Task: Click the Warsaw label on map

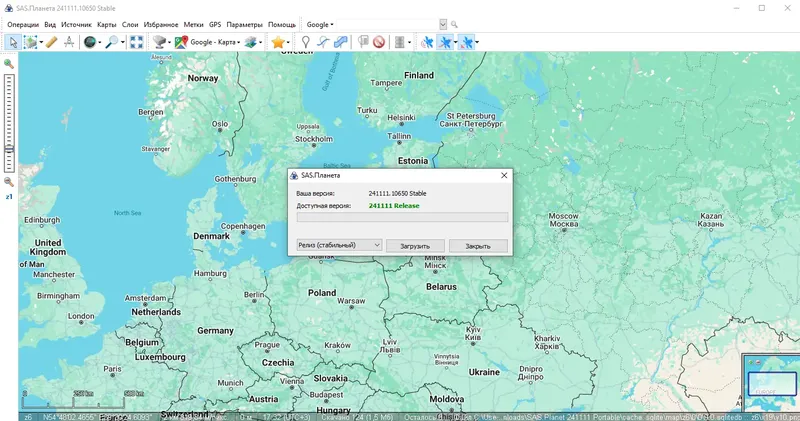Action: [x=351, y=301]
